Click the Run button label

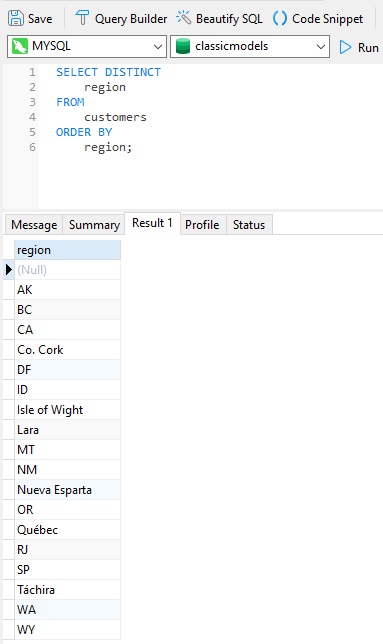pyautogui.click(x=368, y=48)
